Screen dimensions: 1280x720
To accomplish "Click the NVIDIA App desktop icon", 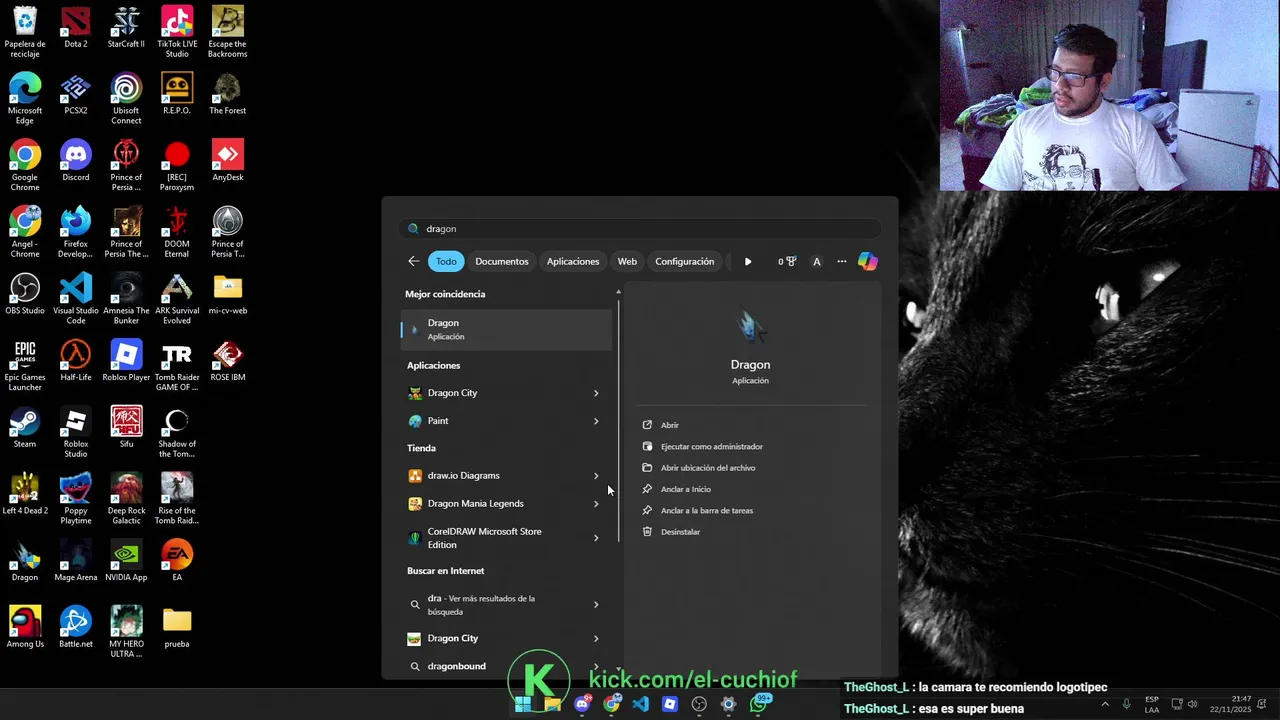I will pos(126,562).
